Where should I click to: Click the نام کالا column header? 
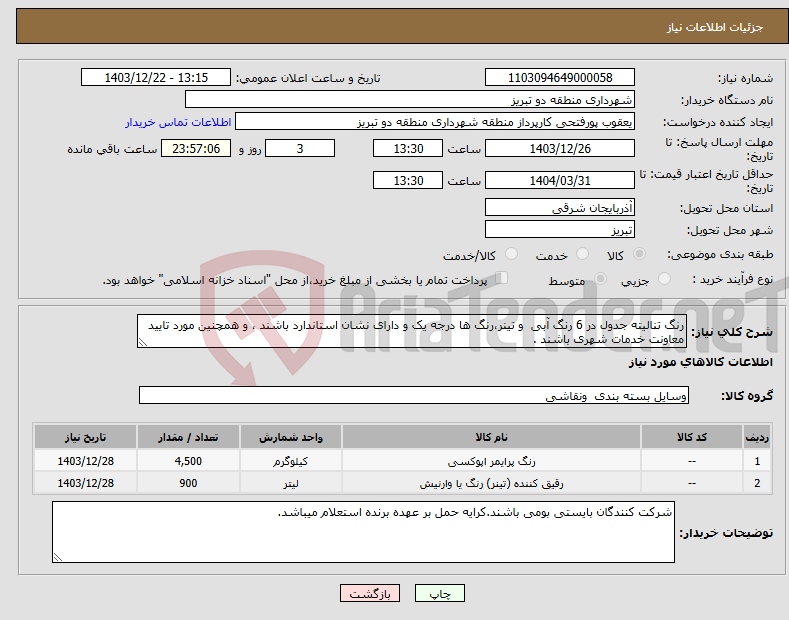[491, 437]
